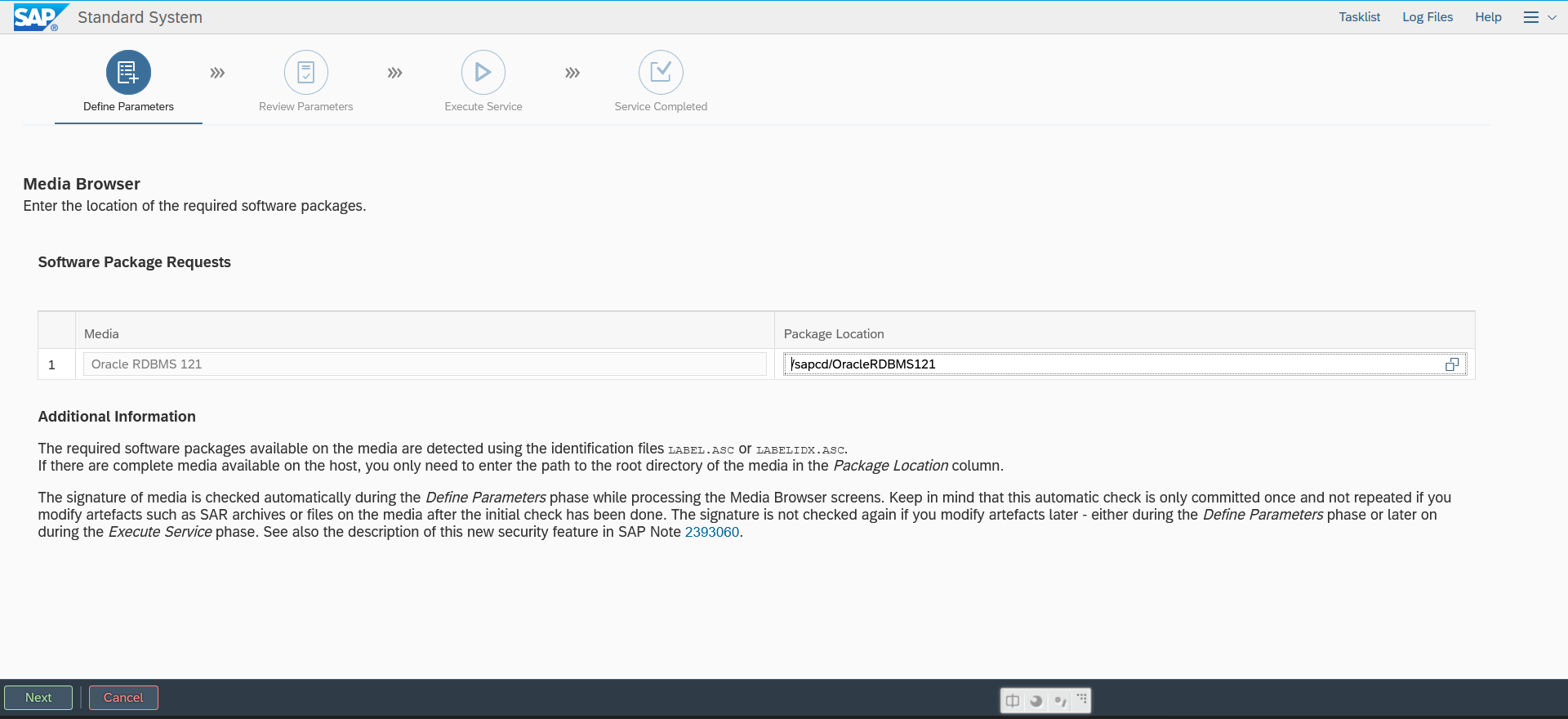1568x719 pixels.
Task: Select the Review Parameters step icon
Action: click(306, 73)
